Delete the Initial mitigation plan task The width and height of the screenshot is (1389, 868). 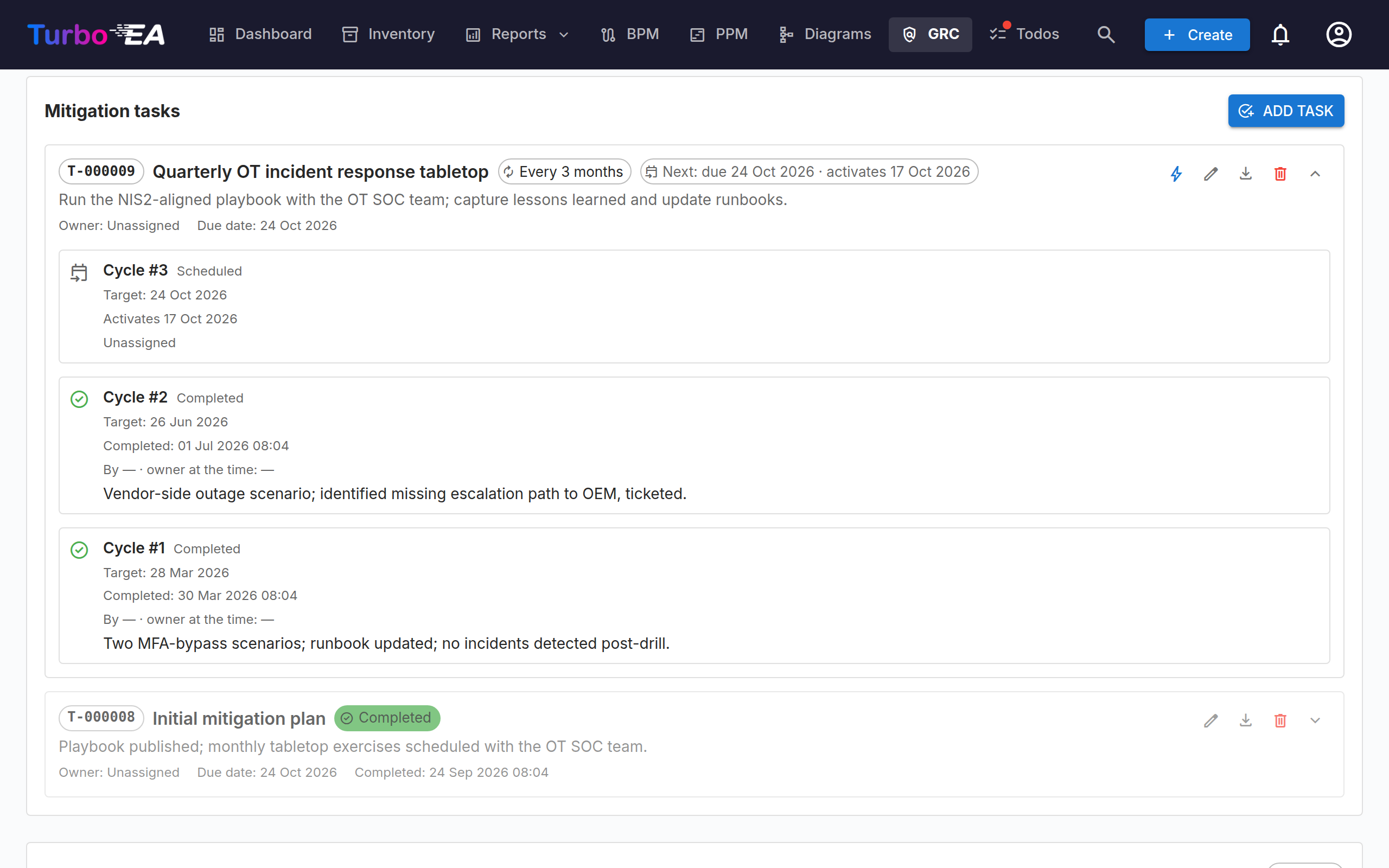tap(1280, 720)
